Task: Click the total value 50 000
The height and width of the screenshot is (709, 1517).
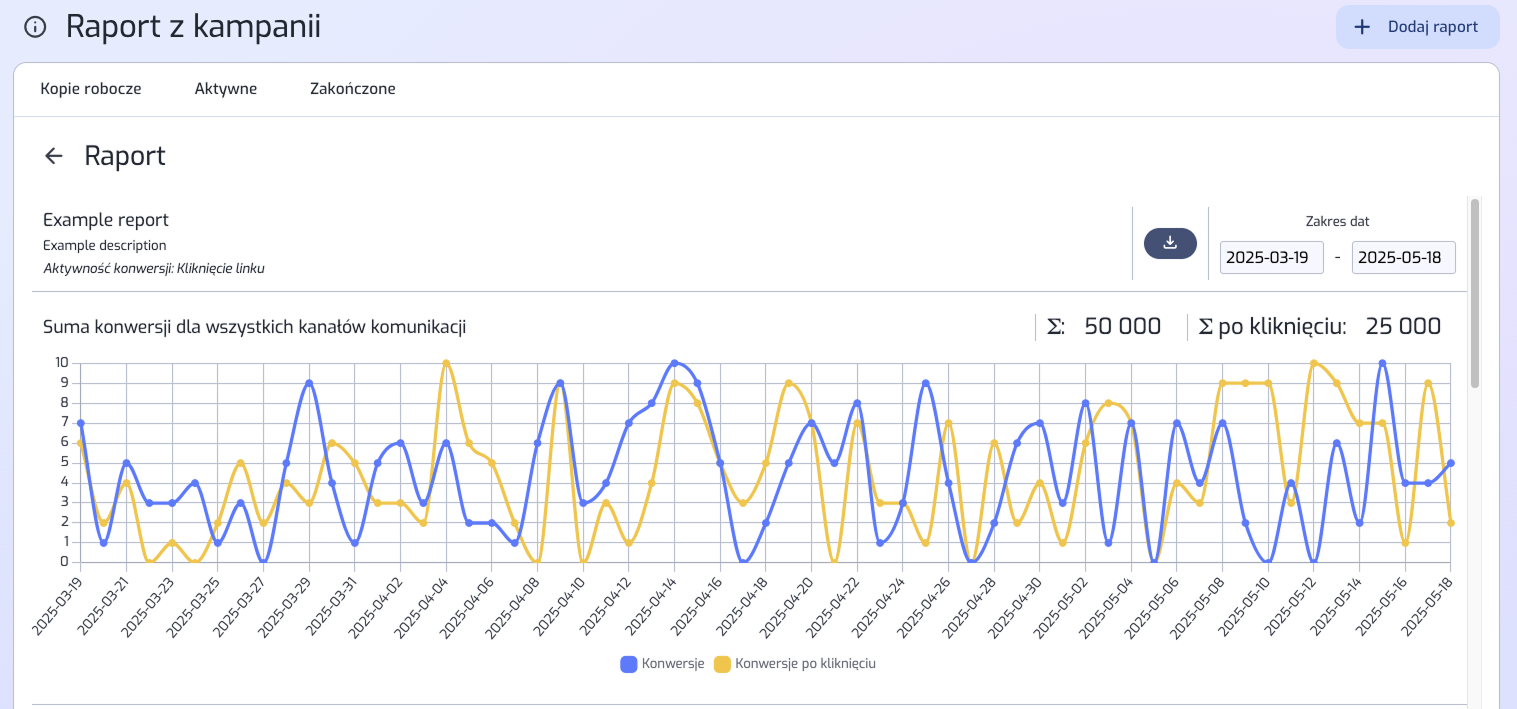Action: (1123, 326)
